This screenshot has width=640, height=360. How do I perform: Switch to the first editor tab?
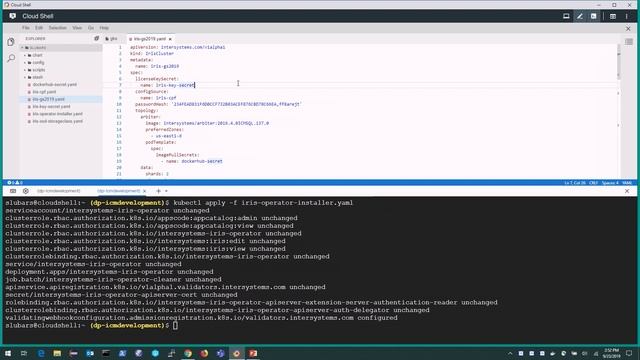pos(111,39)
